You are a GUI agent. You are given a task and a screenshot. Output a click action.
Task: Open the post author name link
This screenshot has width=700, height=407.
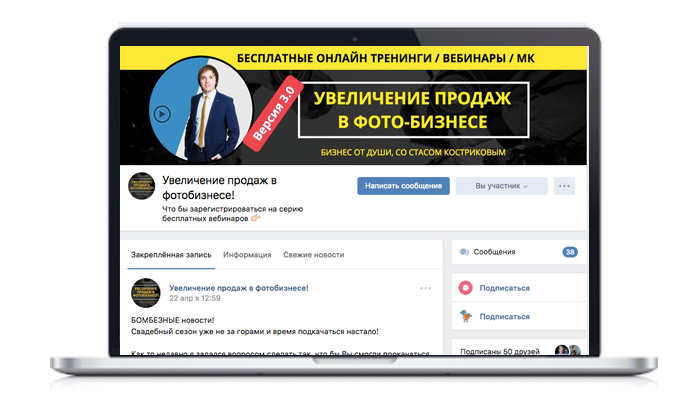coord(239,288)
